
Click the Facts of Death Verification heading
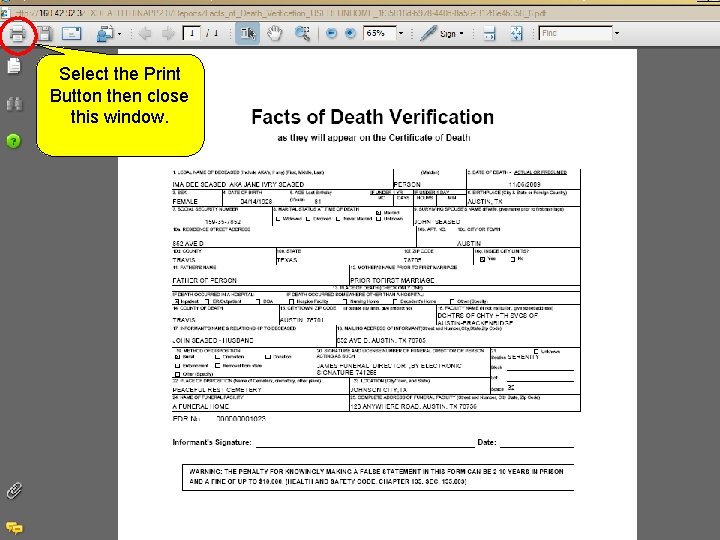(372, 117)
